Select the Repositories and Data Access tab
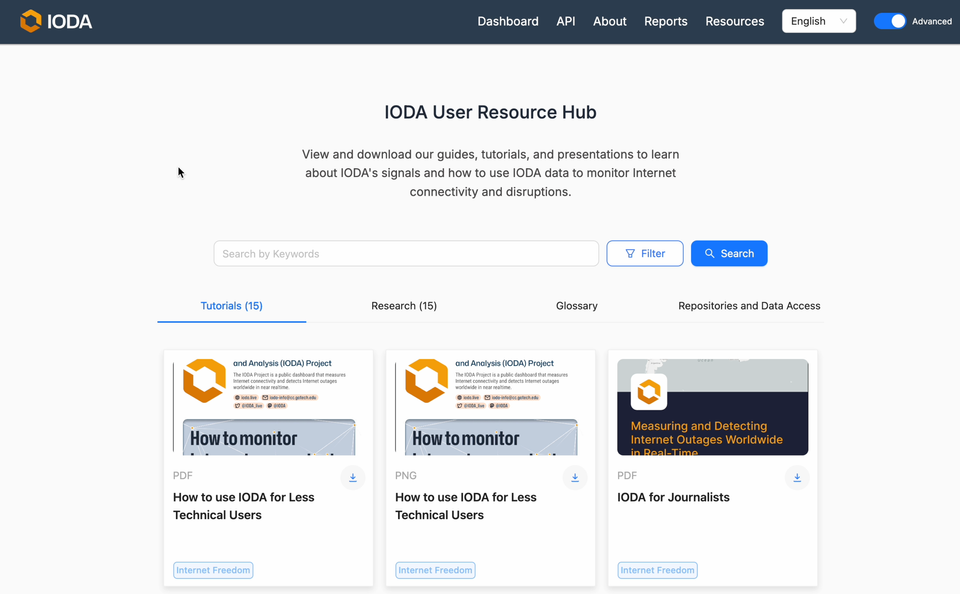 (749, 306)
